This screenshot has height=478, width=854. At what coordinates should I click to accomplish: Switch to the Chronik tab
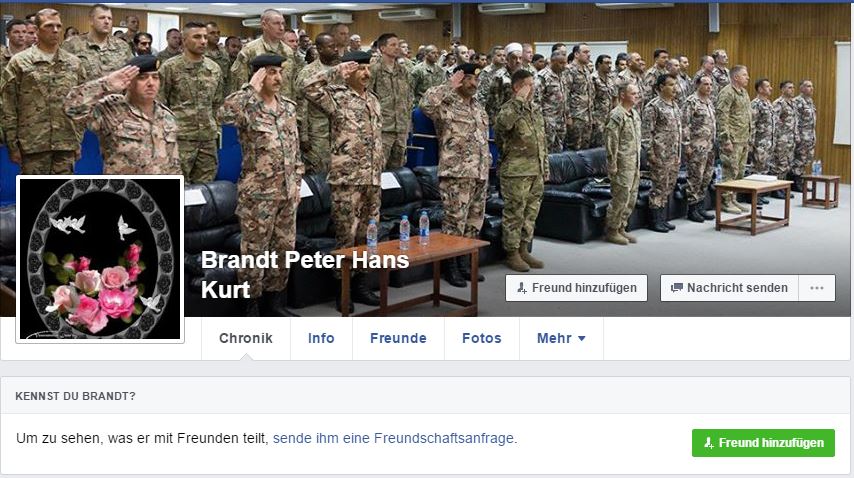(246, 338)
